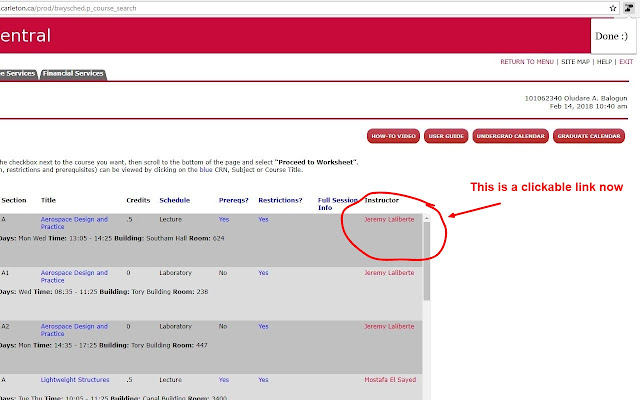The width and height of the screenshot is (640, 400).
Task: Open Lightweight Structures course title link
Action: coord(78,380)
